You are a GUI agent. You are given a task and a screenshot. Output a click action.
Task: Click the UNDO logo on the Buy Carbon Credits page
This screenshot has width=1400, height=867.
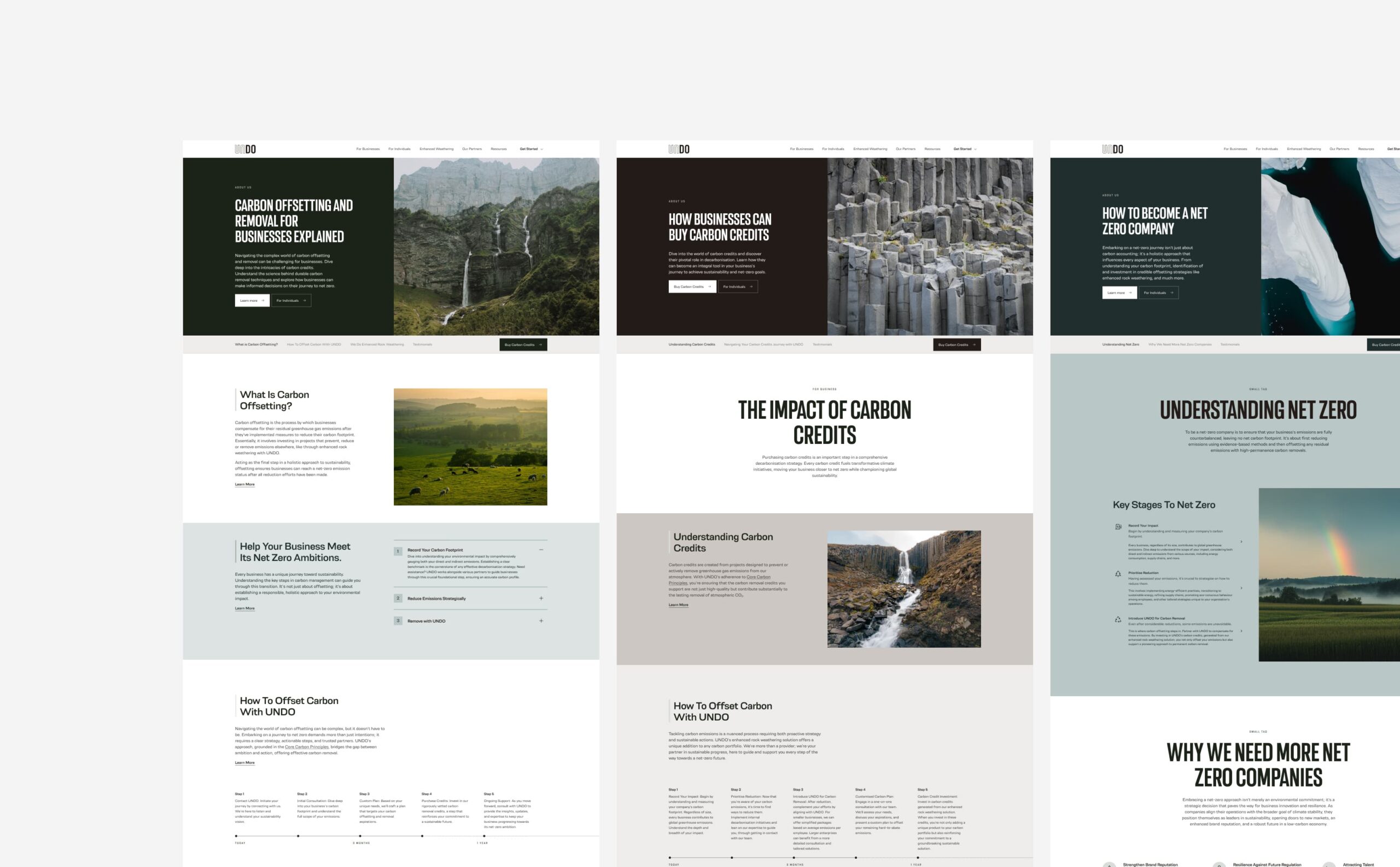click(679, 149)
